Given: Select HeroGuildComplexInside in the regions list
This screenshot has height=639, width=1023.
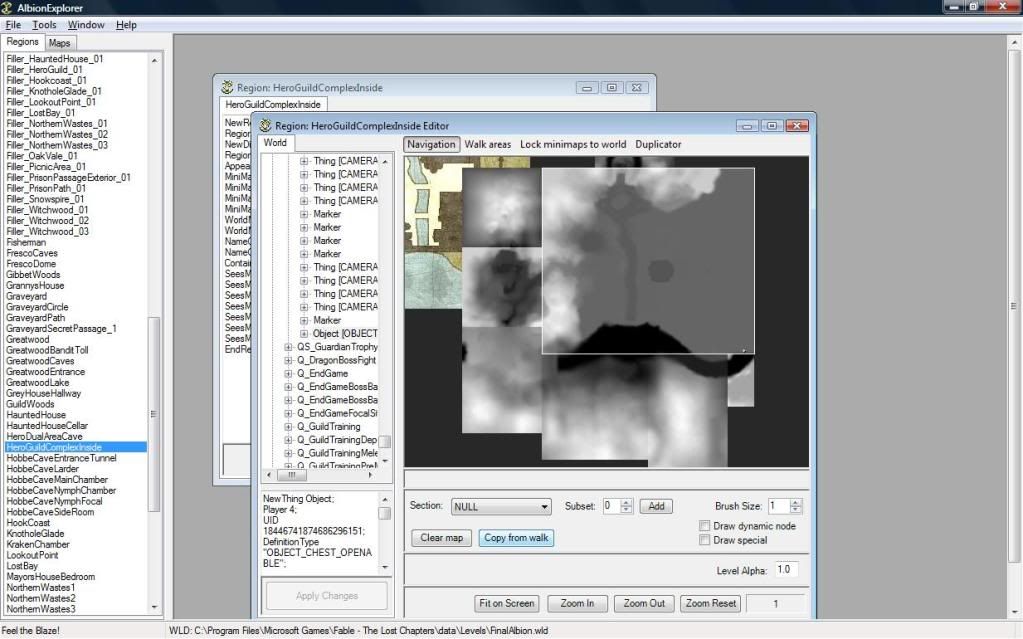Looking at the screenshot, I should pos(54,447).
